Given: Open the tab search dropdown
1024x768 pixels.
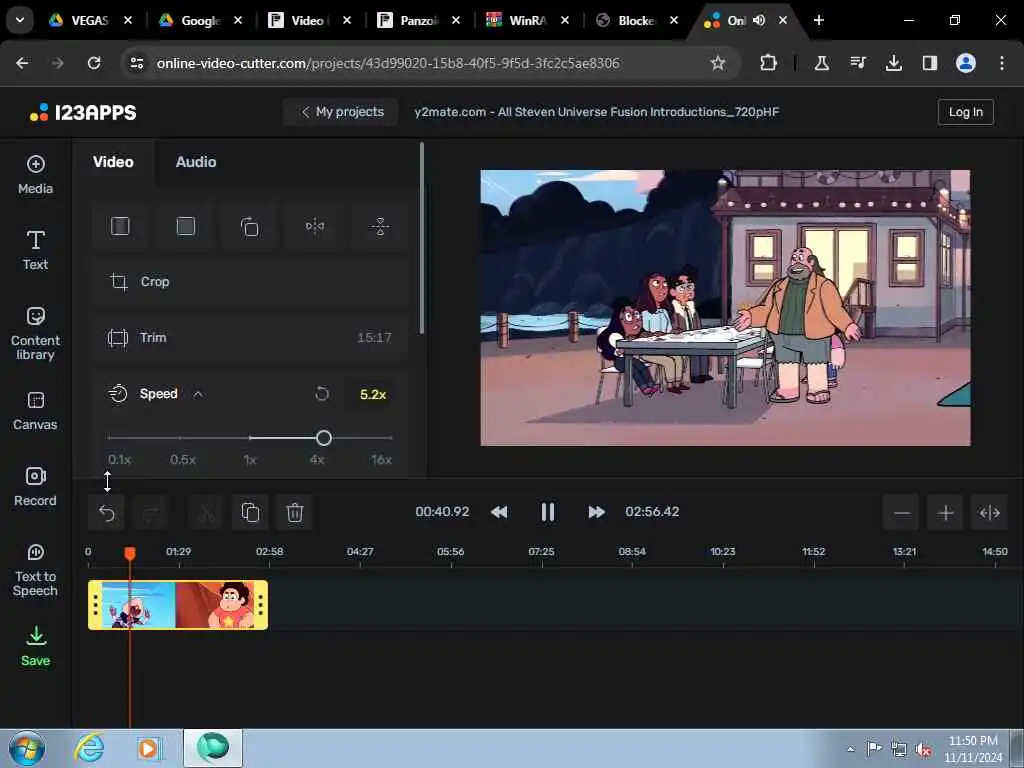Looking at the screenshot, I should tap(20, 20).
